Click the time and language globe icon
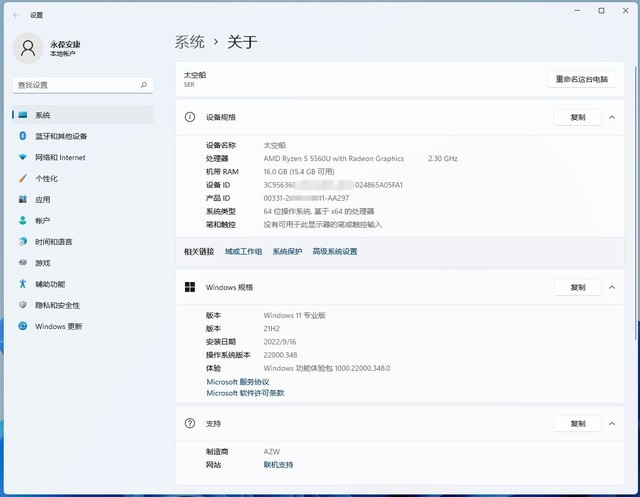 click(x=23, y=242)
